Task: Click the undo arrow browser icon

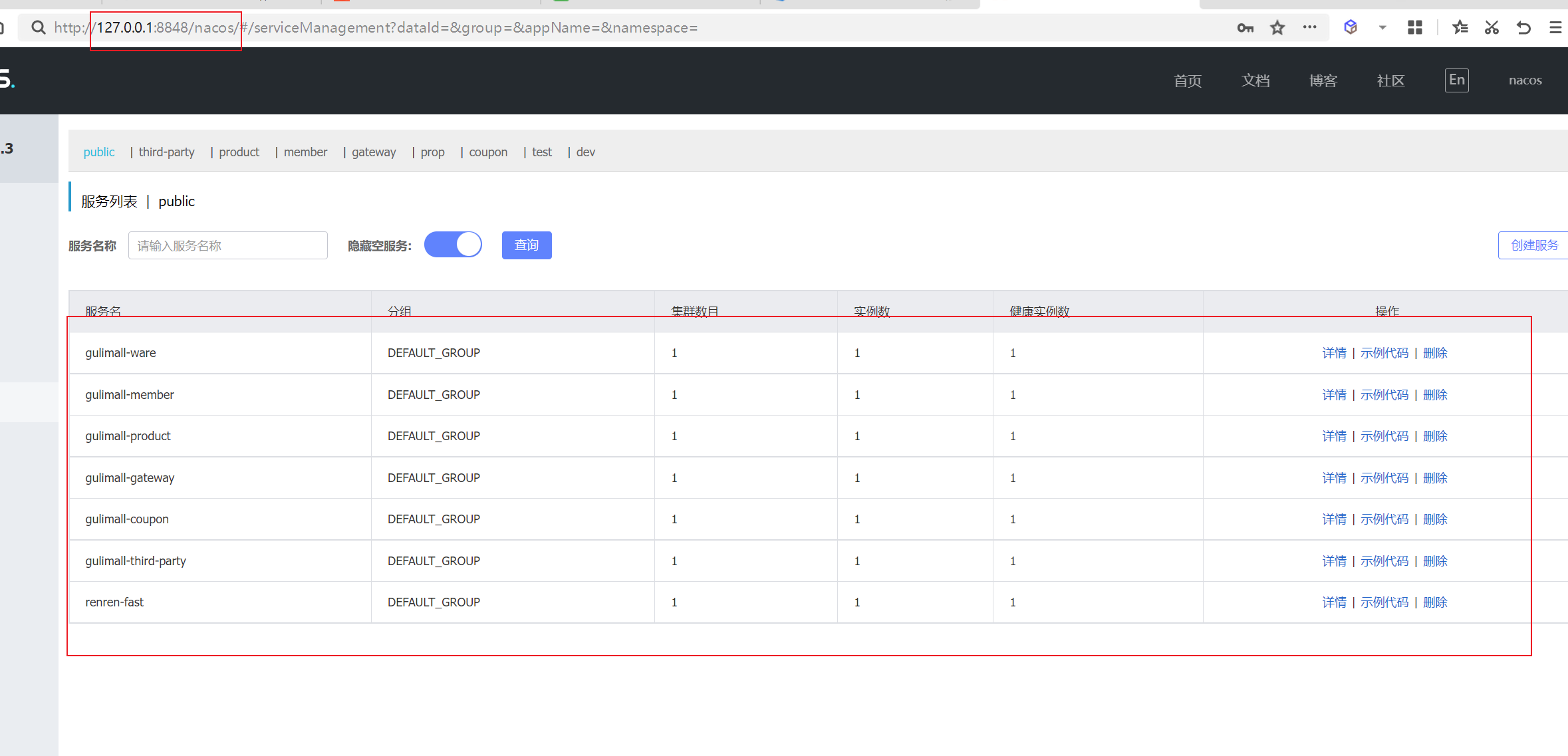Action: tap(1523, 27)
